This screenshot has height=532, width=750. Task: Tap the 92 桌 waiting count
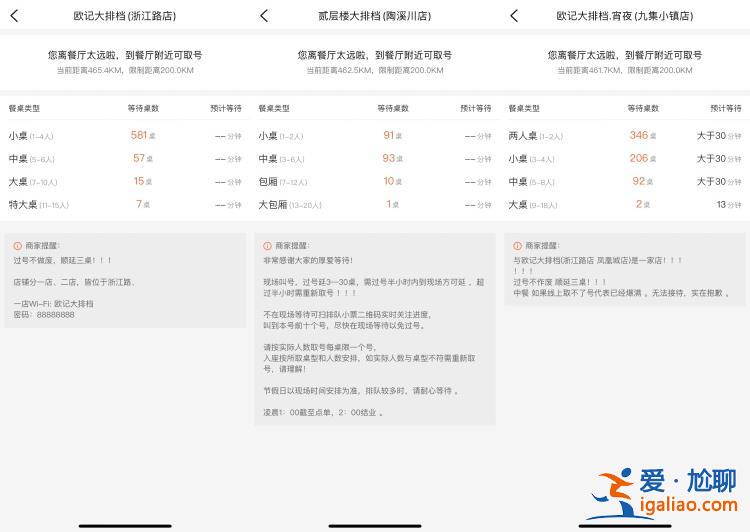pyautogui.click(x=643, y=181)
